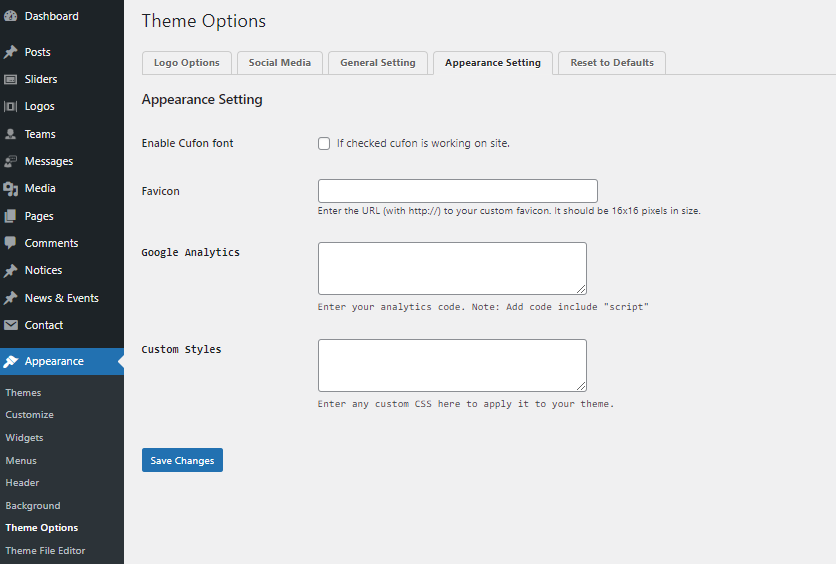Open the Themes submenu link
This screenshot has width=836, height=564.
click(23, 393)
